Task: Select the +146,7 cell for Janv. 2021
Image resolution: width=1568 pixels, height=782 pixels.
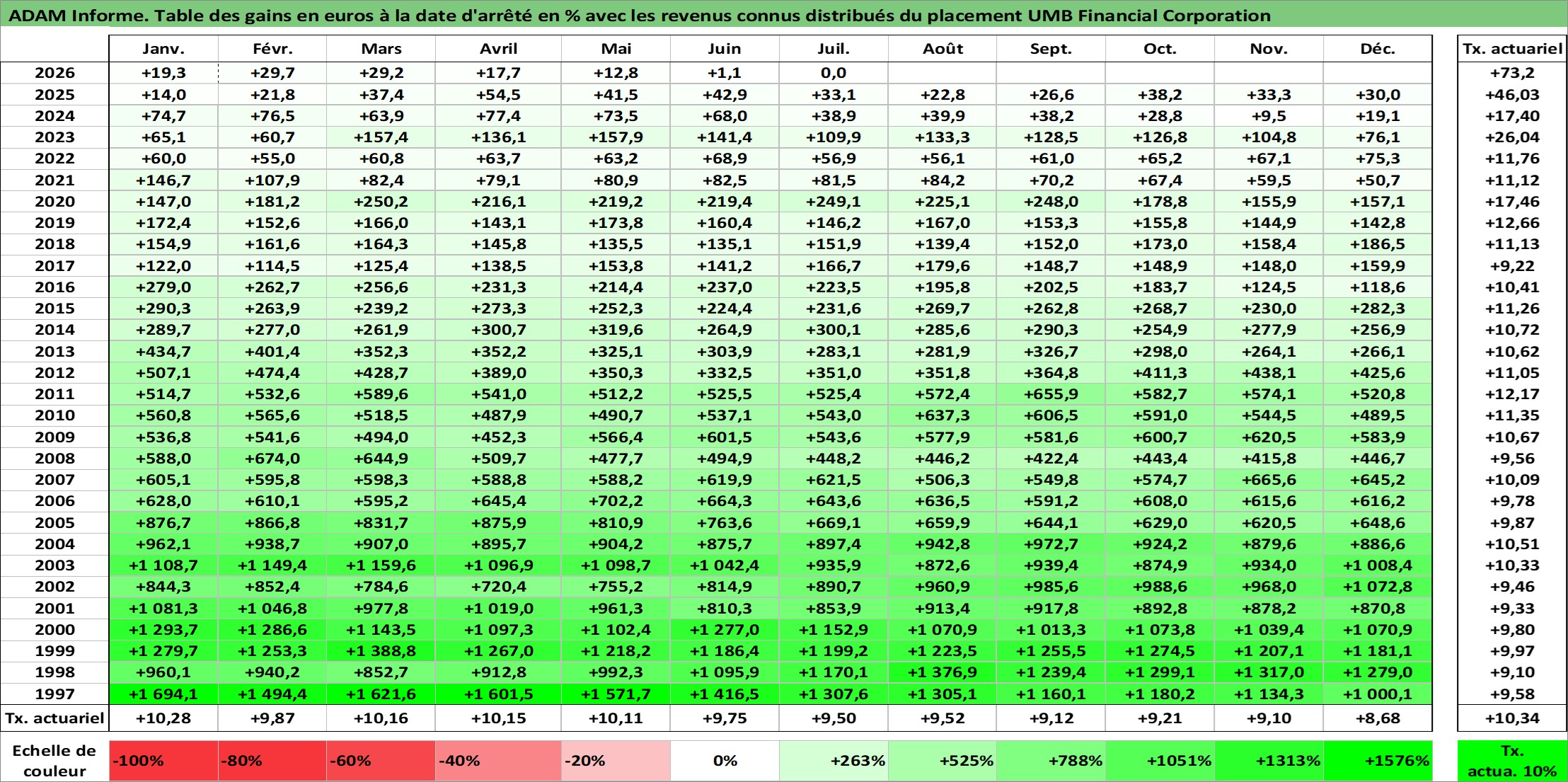Action: click(x=163, y=180)
